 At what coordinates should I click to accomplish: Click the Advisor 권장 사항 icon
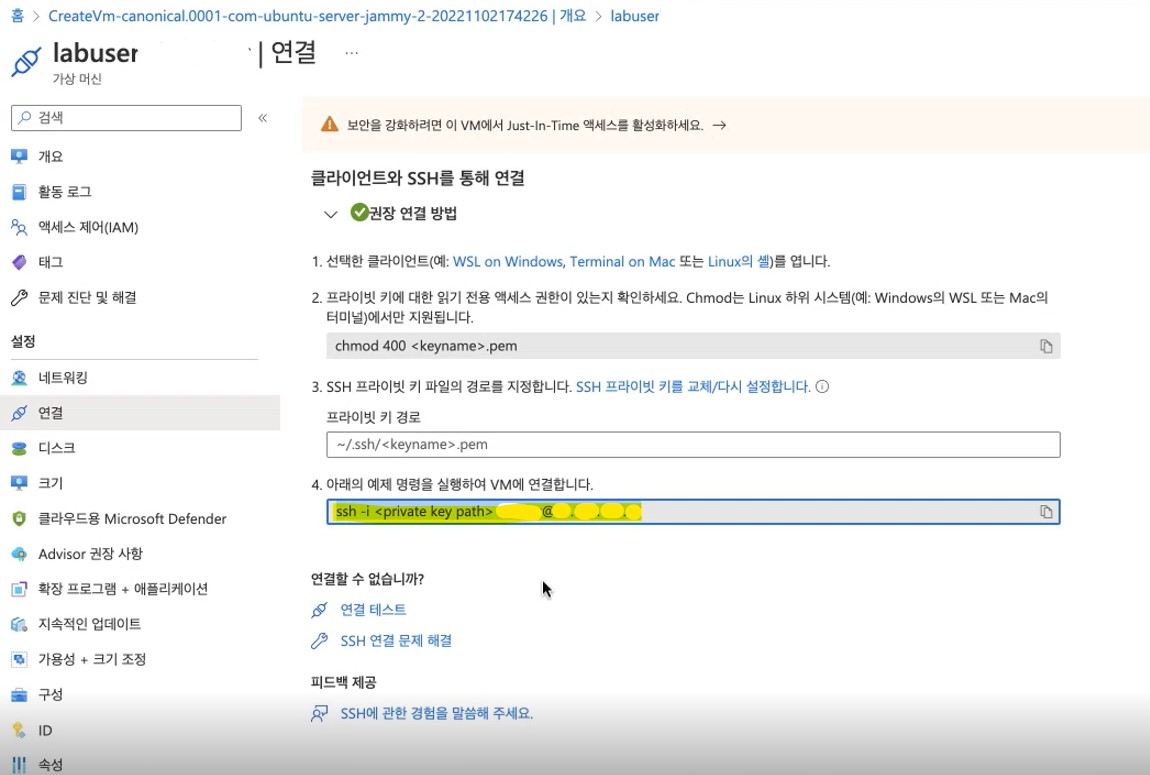19,554
